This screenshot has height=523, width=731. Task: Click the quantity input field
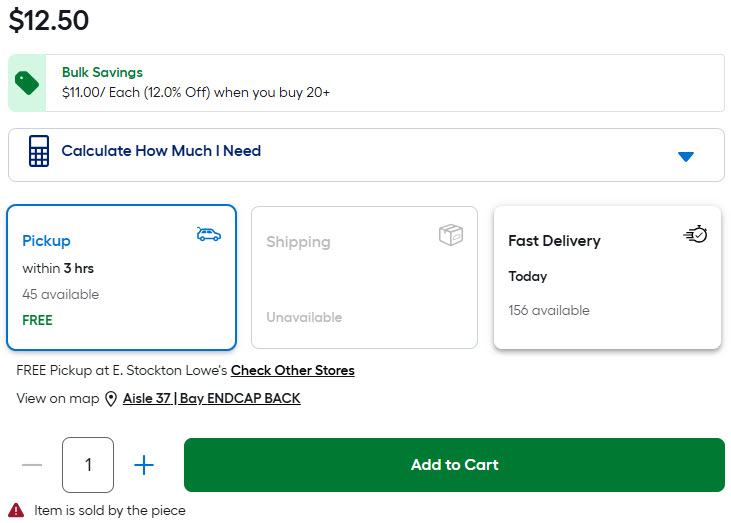[x=88, y=465]
